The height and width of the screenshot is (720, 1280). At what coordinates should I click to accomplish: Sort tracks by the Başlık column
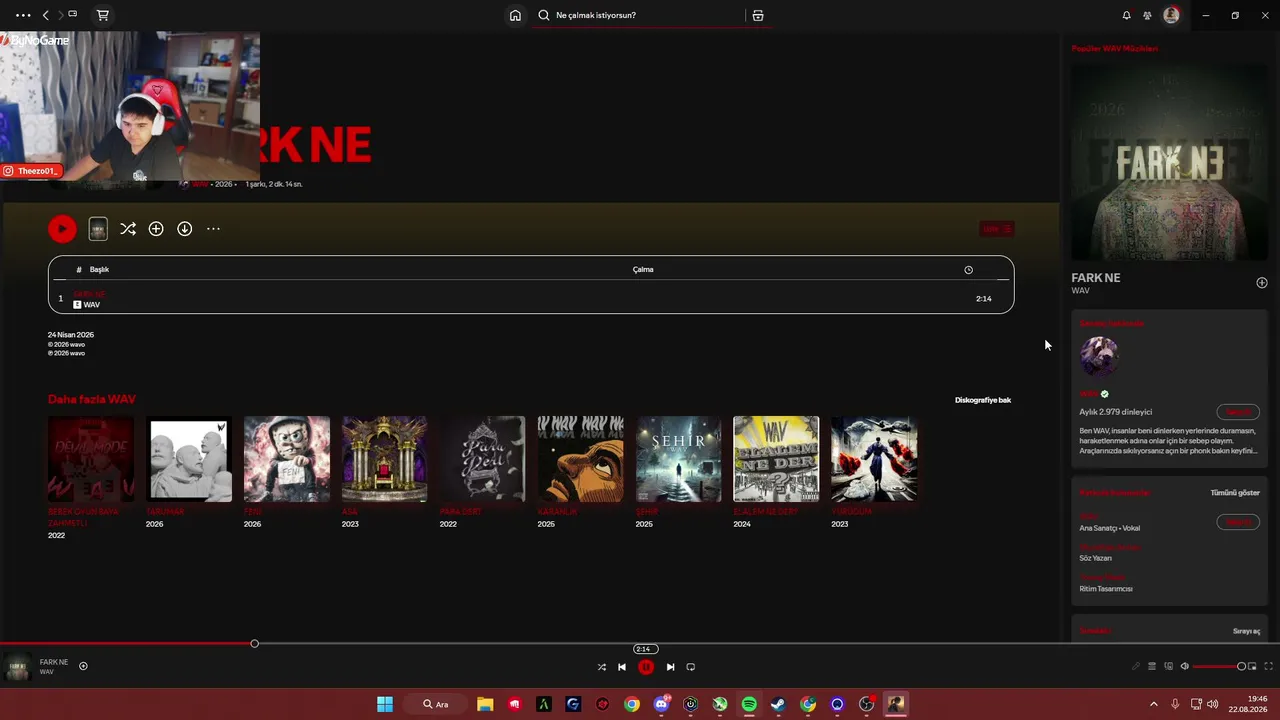click(99, 270)
